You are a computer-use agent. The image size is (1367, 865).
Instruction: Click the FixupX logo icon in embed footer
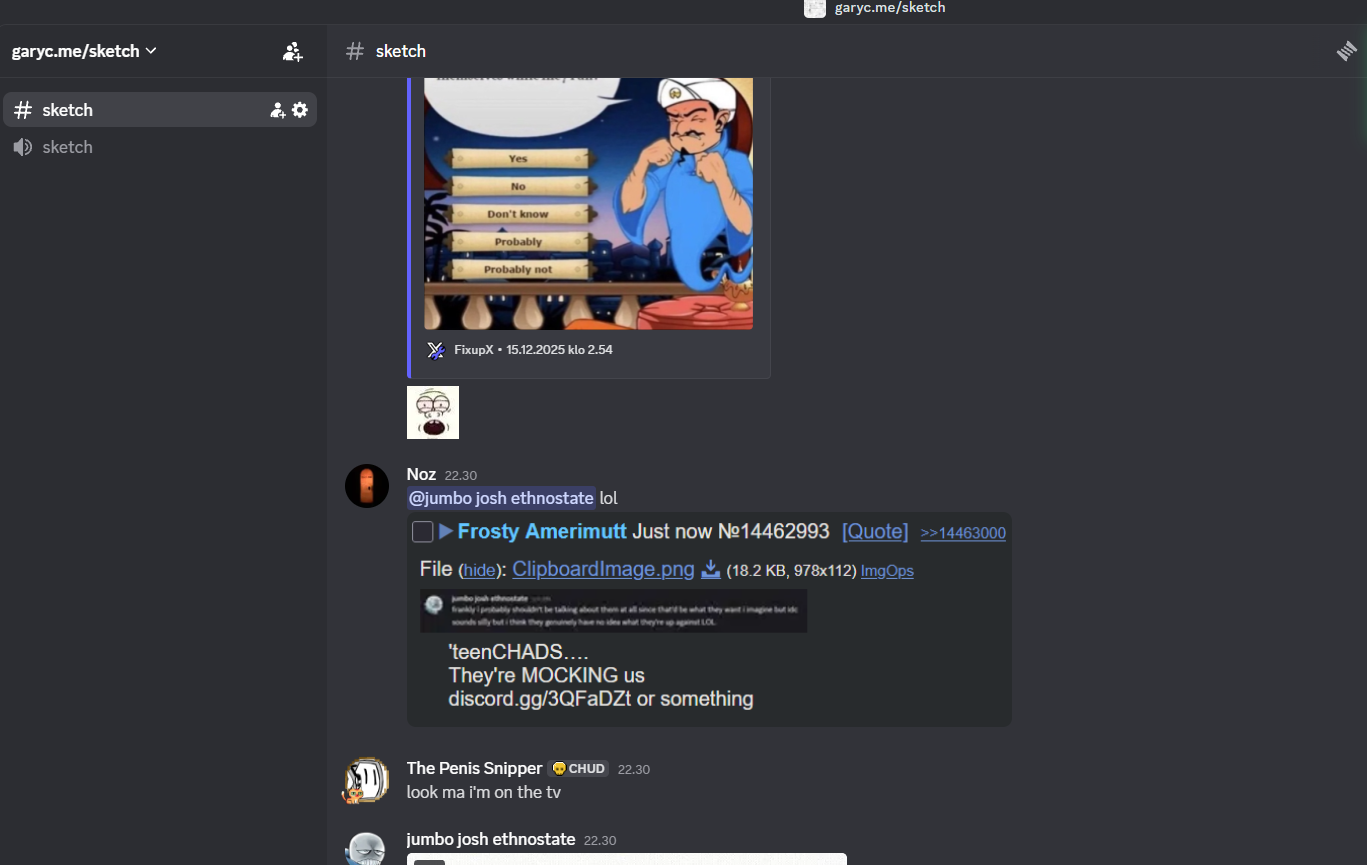click(436, 350)
